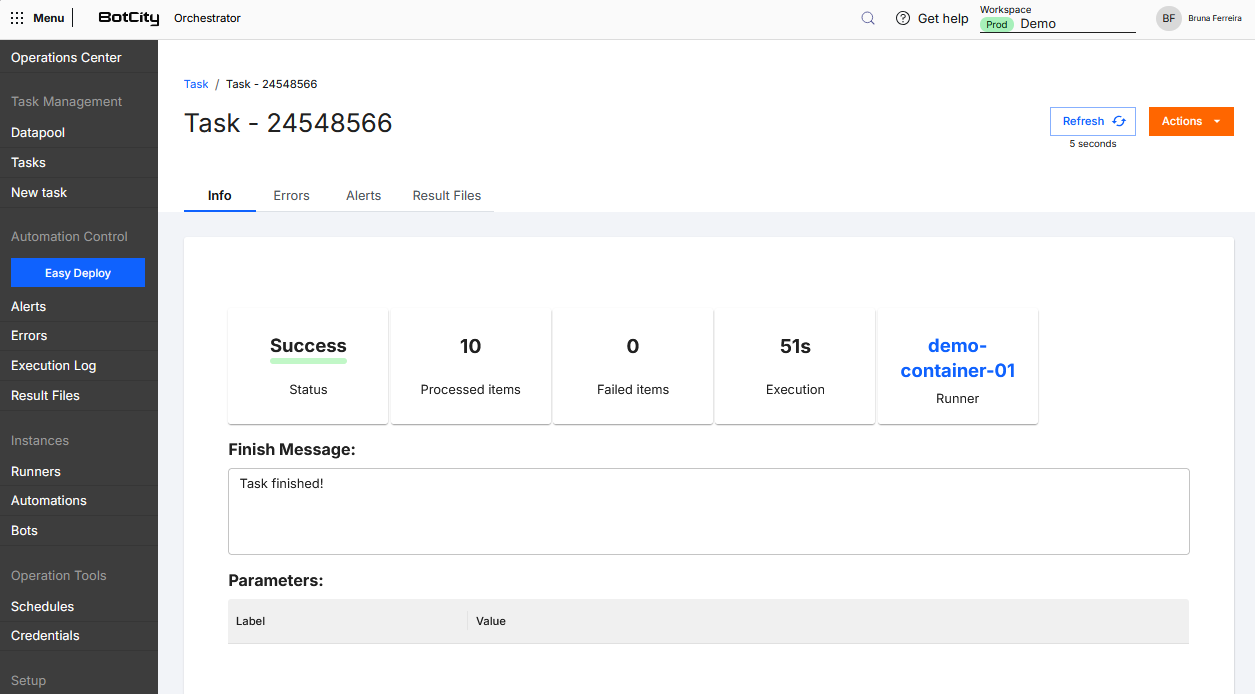Click the Failed items card showing 0
The height and width of the screenshot is (694, 1255).
click(x=633, y=366)
